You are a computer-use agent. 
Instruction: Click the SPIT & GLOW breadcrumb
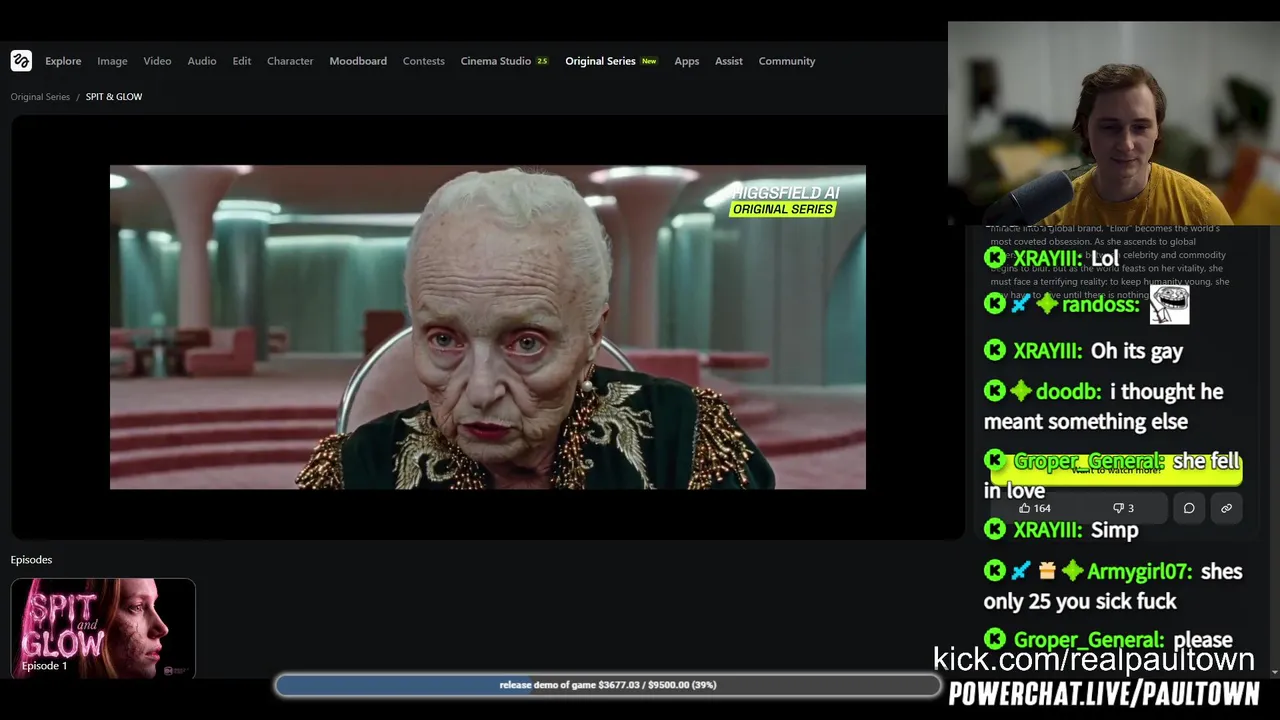pyautogui.click(x=114, y=97)
